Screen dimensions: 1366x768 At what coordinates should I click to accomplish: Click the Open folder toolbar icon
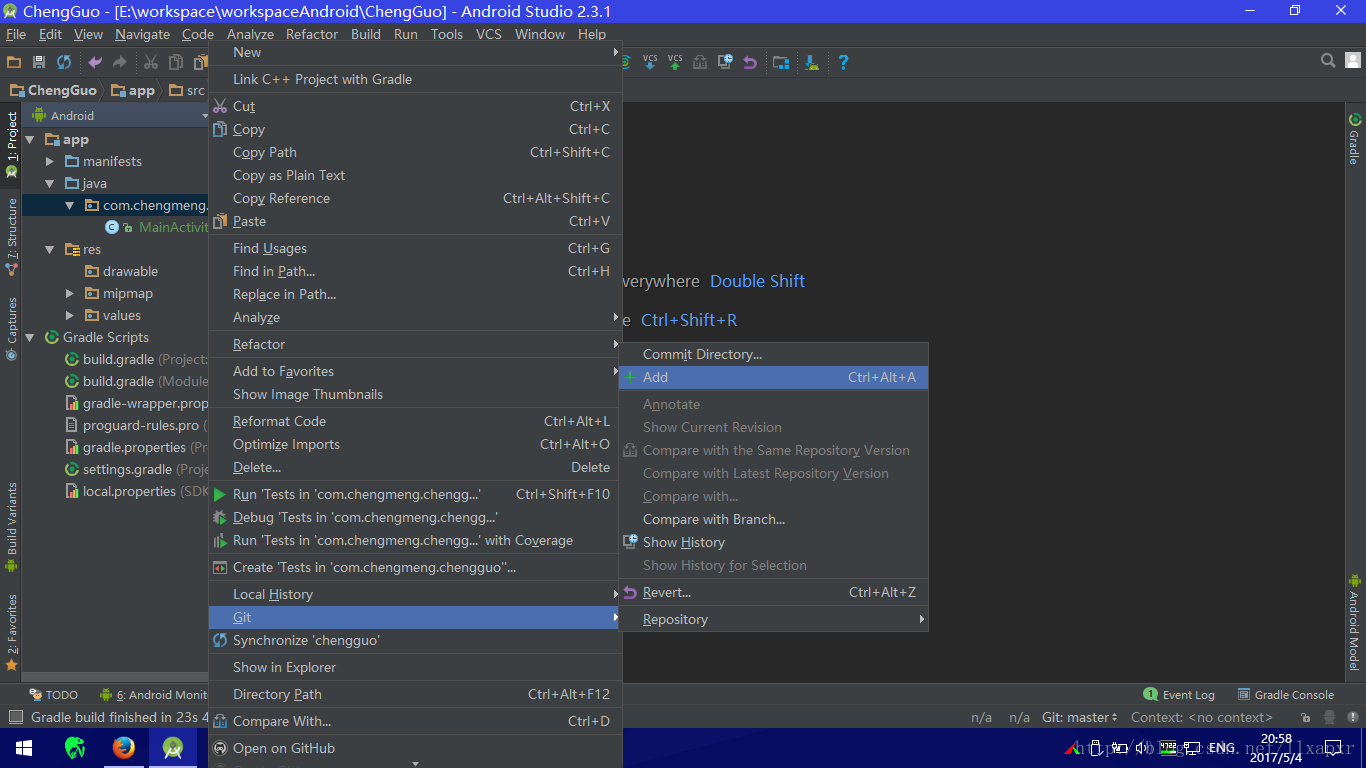tap(14, 62)
